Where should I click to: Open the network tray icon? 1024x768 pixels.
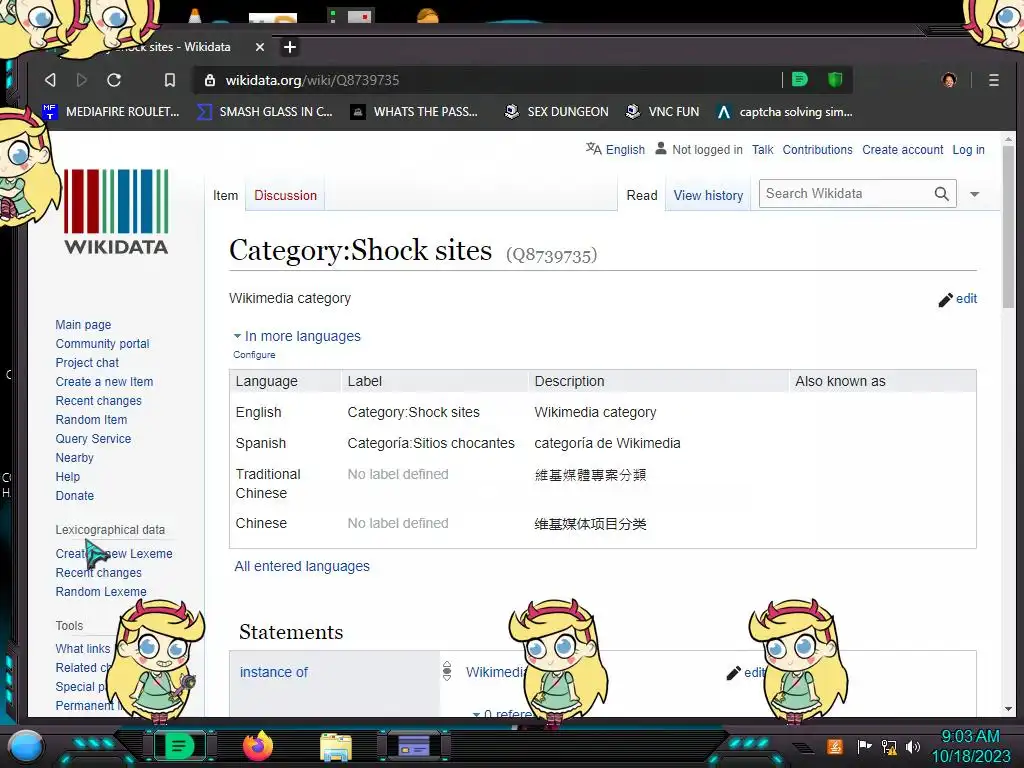pyautogui.click(x=889, y=746)
